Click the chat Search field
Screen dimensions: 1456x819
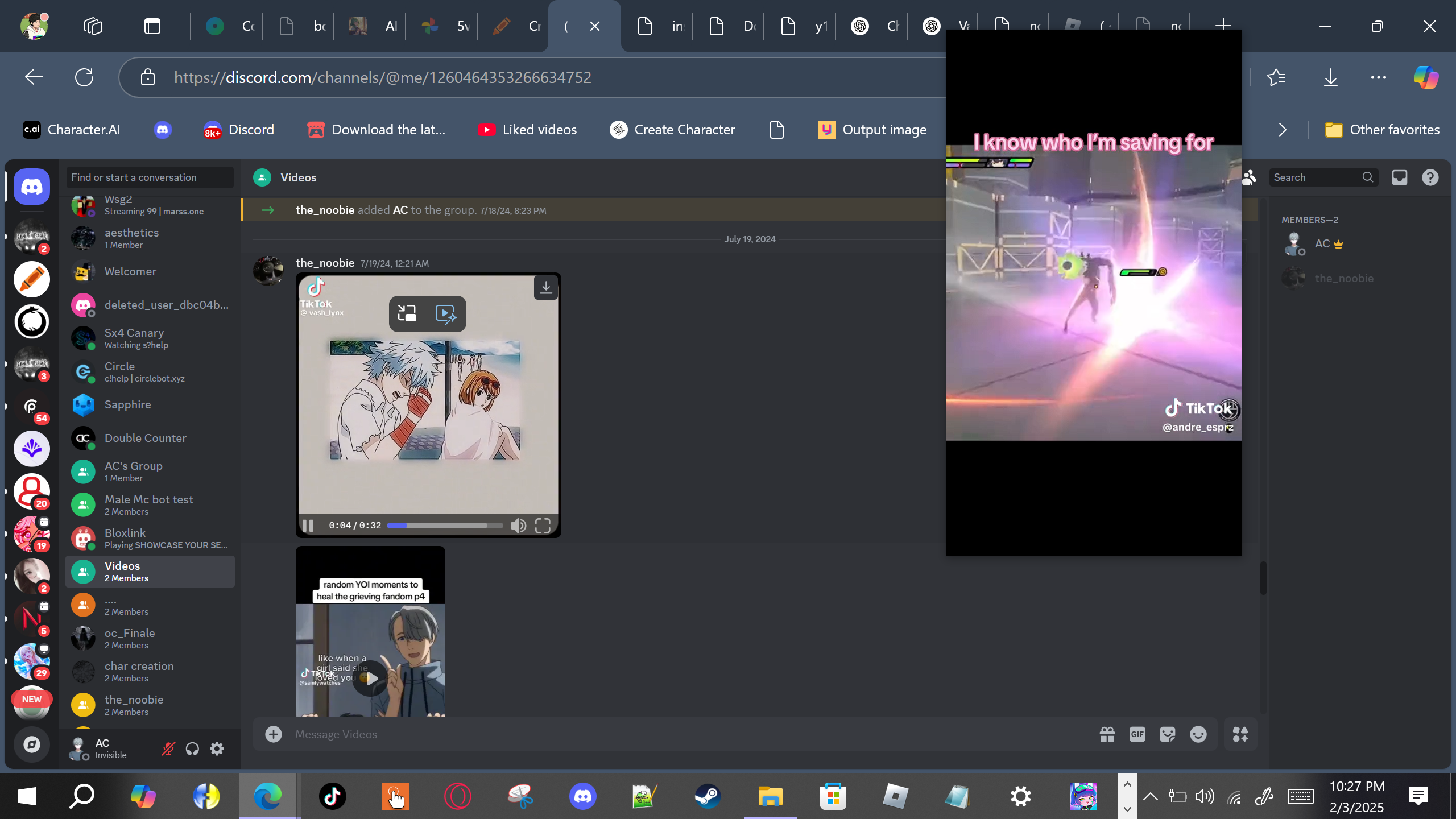[x=1324, y=177]
